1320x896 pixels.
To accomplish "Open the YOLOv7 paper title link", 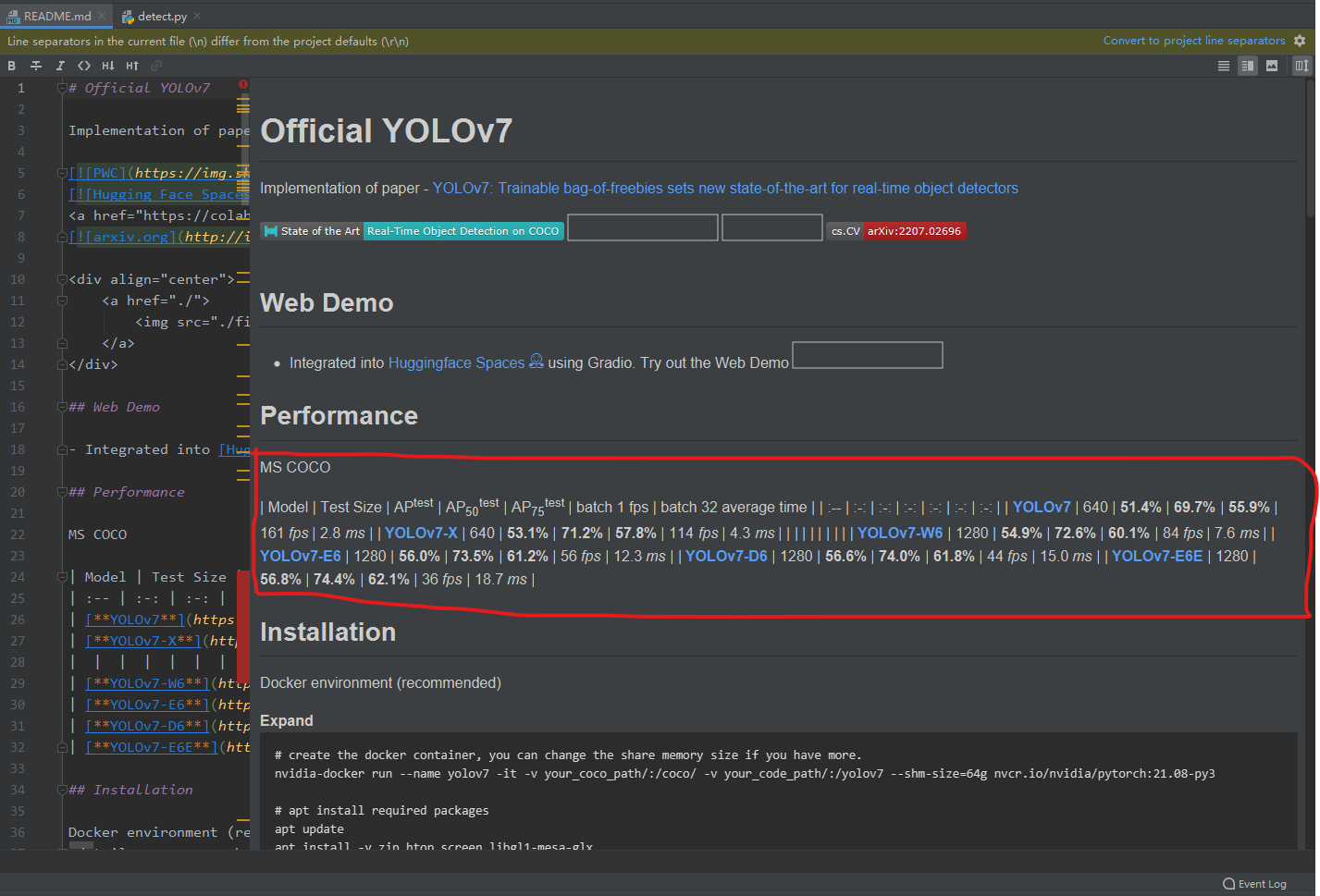I will tap(725, 189).
